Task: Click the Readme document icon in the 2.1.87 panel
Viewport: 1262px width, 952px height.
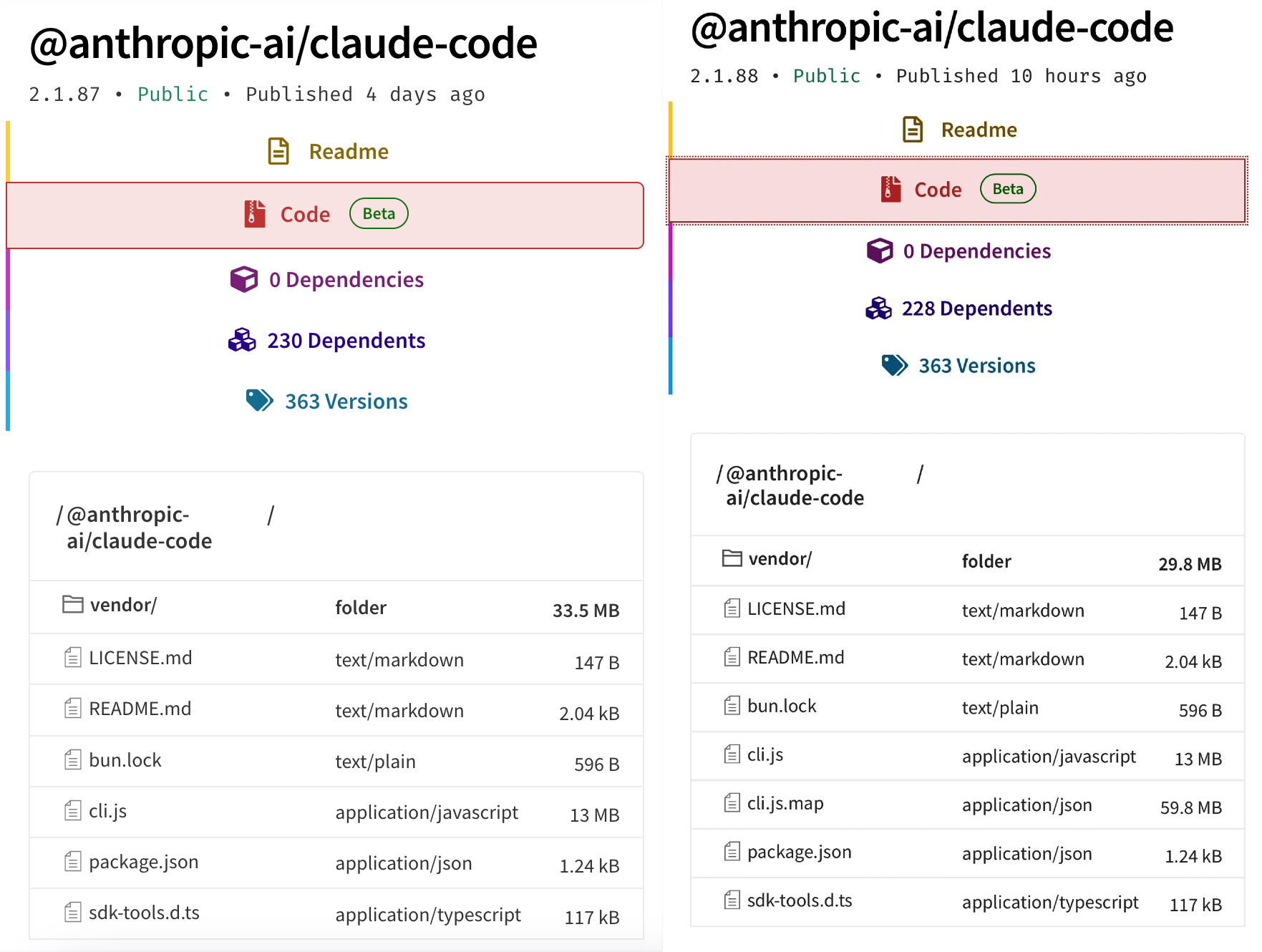Action: (x=278, y=152)
